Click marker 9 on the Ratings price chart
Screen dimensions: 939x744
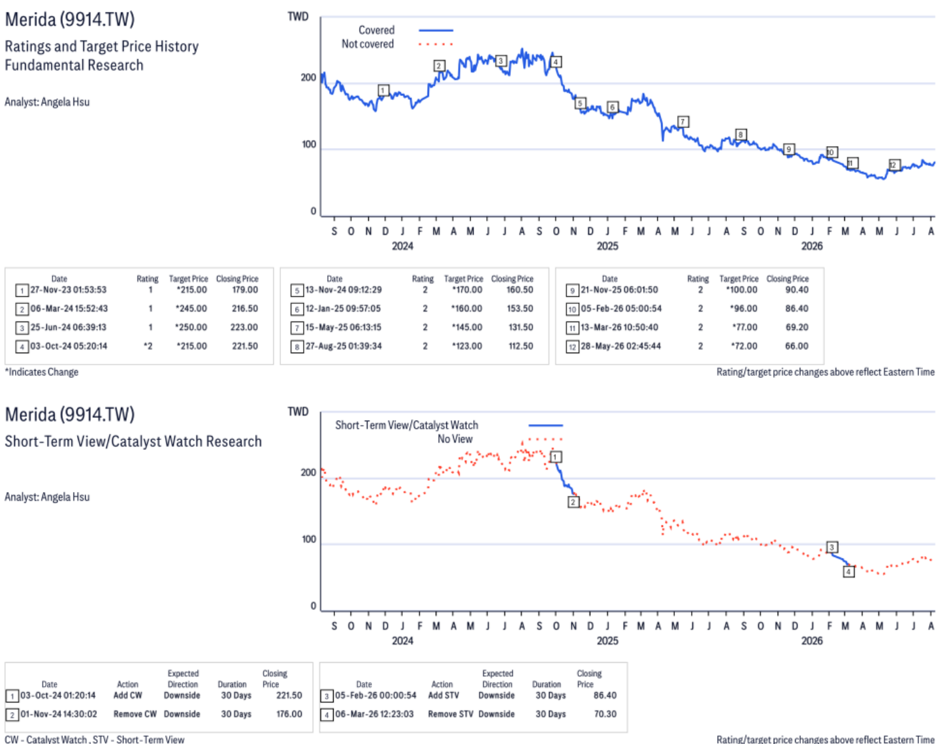click(x=789, y=149)
